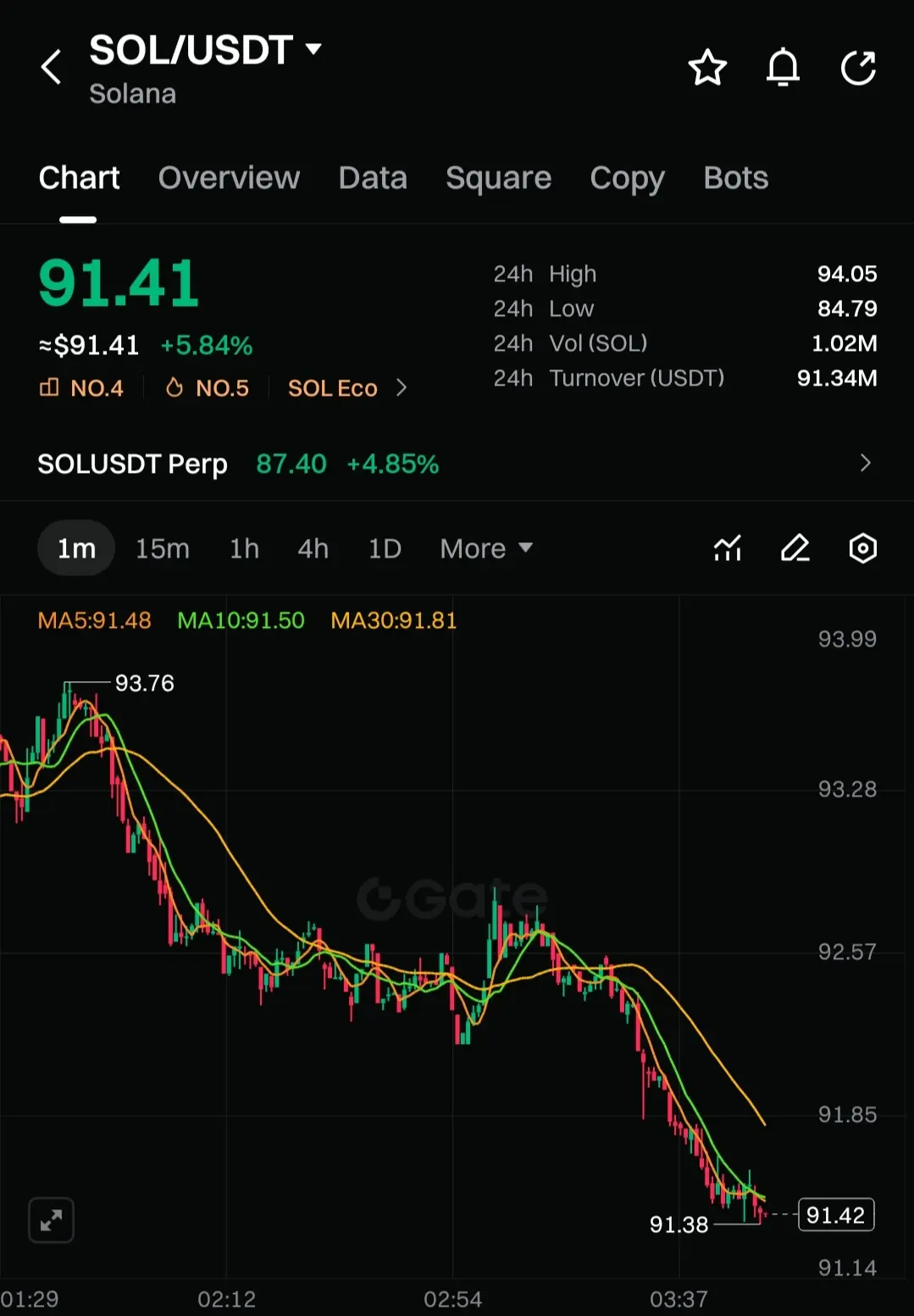
Task: Tap the 92.57 price axis label
Action: [x=847, y=952]
